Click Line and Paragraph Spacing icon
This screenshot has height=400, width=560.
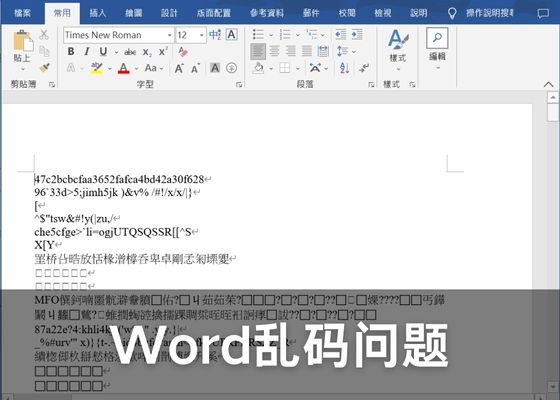tap(342, 51)
